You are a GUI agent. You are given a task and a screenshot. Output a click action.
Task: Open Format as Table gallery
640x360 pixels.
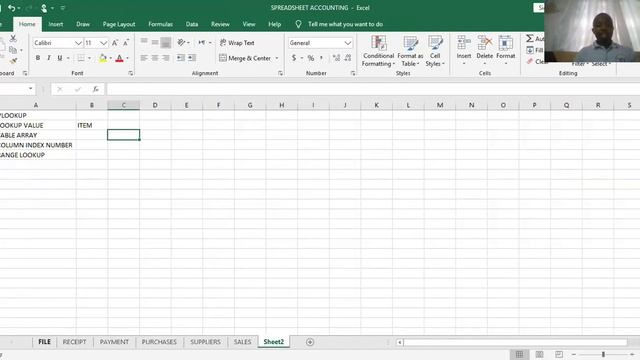[410, 51]
